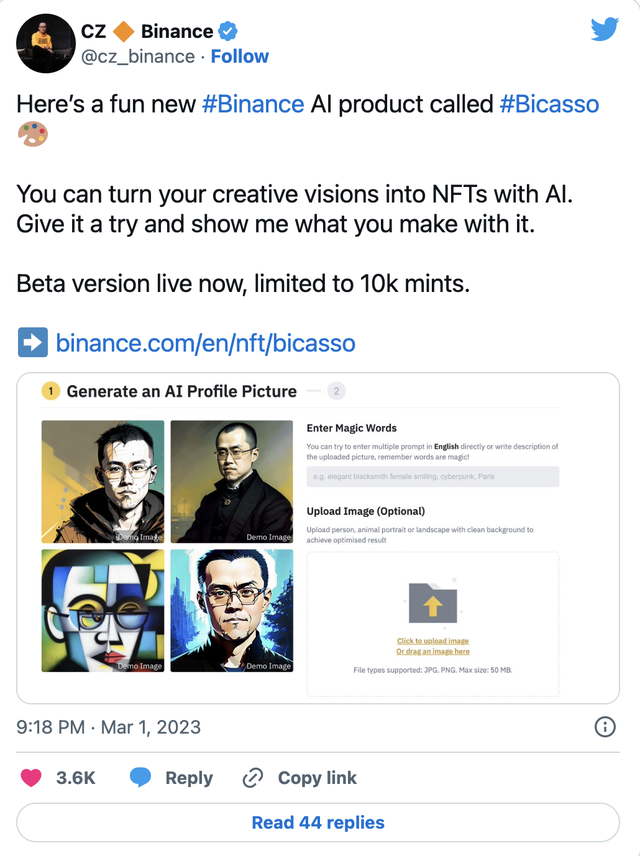This screenshot has width=640, height=856.
Task: Click the tweet timestamp 9:18 PM Mar 1, 2023
Action: tap(109, 727)
